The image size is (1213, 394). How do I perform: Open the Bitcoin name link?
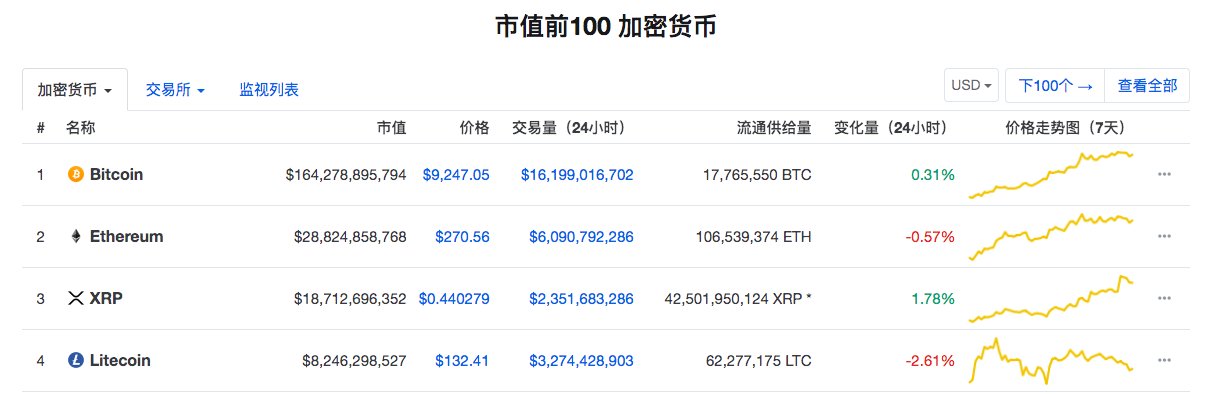(116, 175)
